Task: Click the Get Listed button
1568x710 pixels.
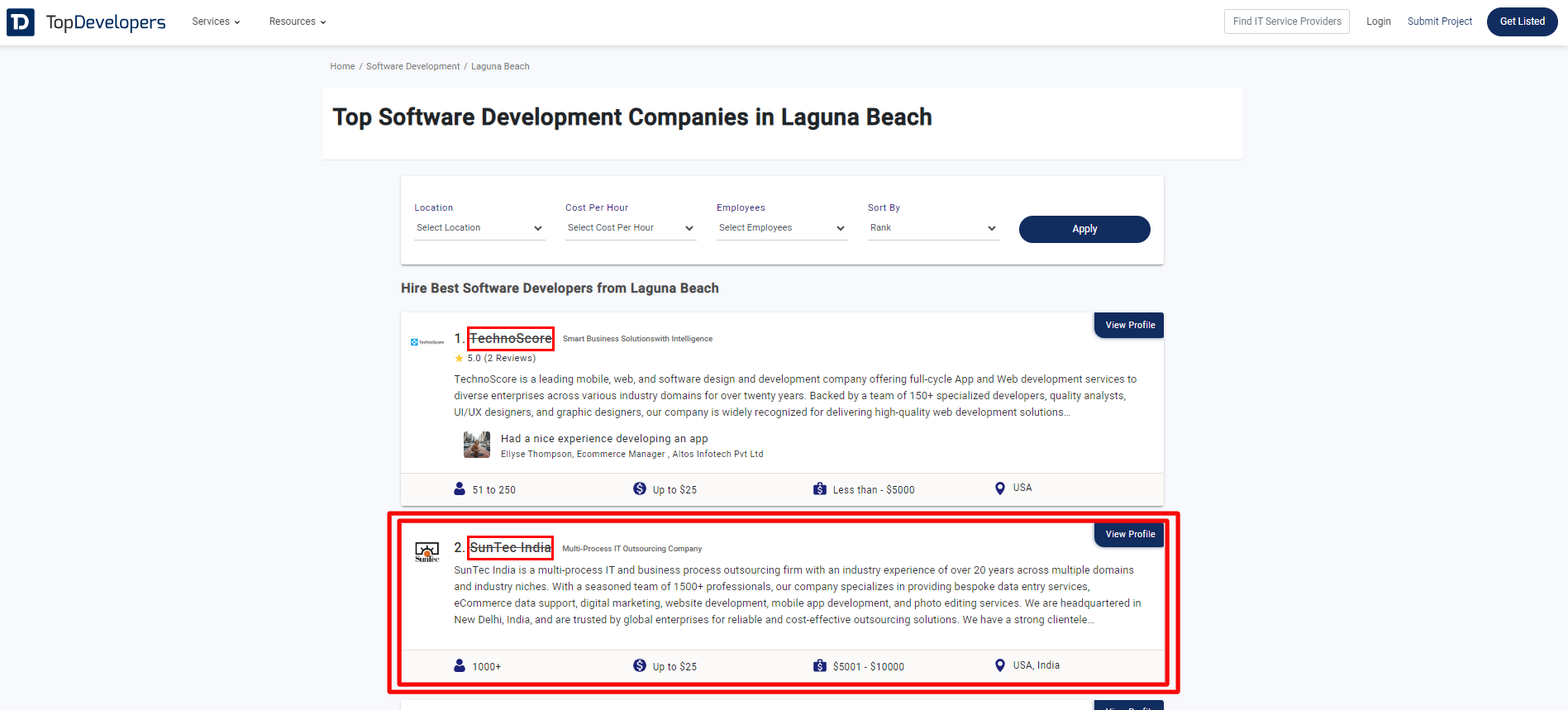Action: pos(1522,21)
